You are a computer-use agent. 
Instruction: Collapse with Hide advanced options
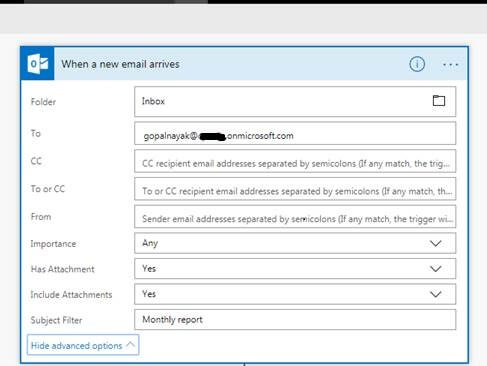(x=83, y=345)
